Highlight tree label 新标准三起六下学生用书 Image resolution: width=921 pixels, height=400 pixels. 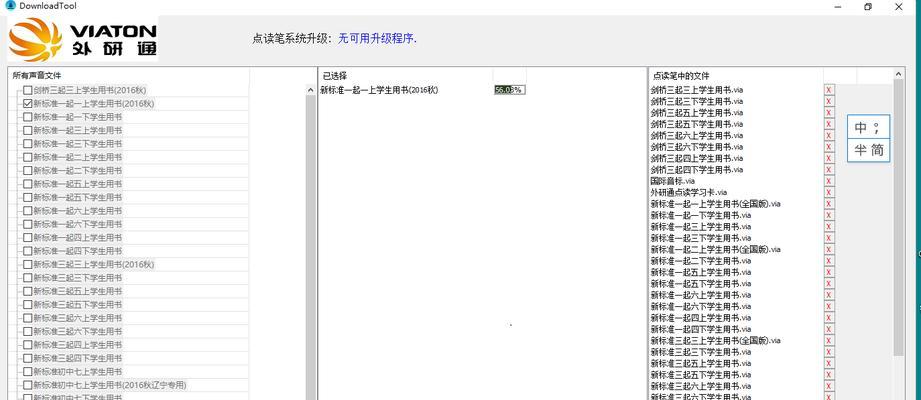pos(78,332)
